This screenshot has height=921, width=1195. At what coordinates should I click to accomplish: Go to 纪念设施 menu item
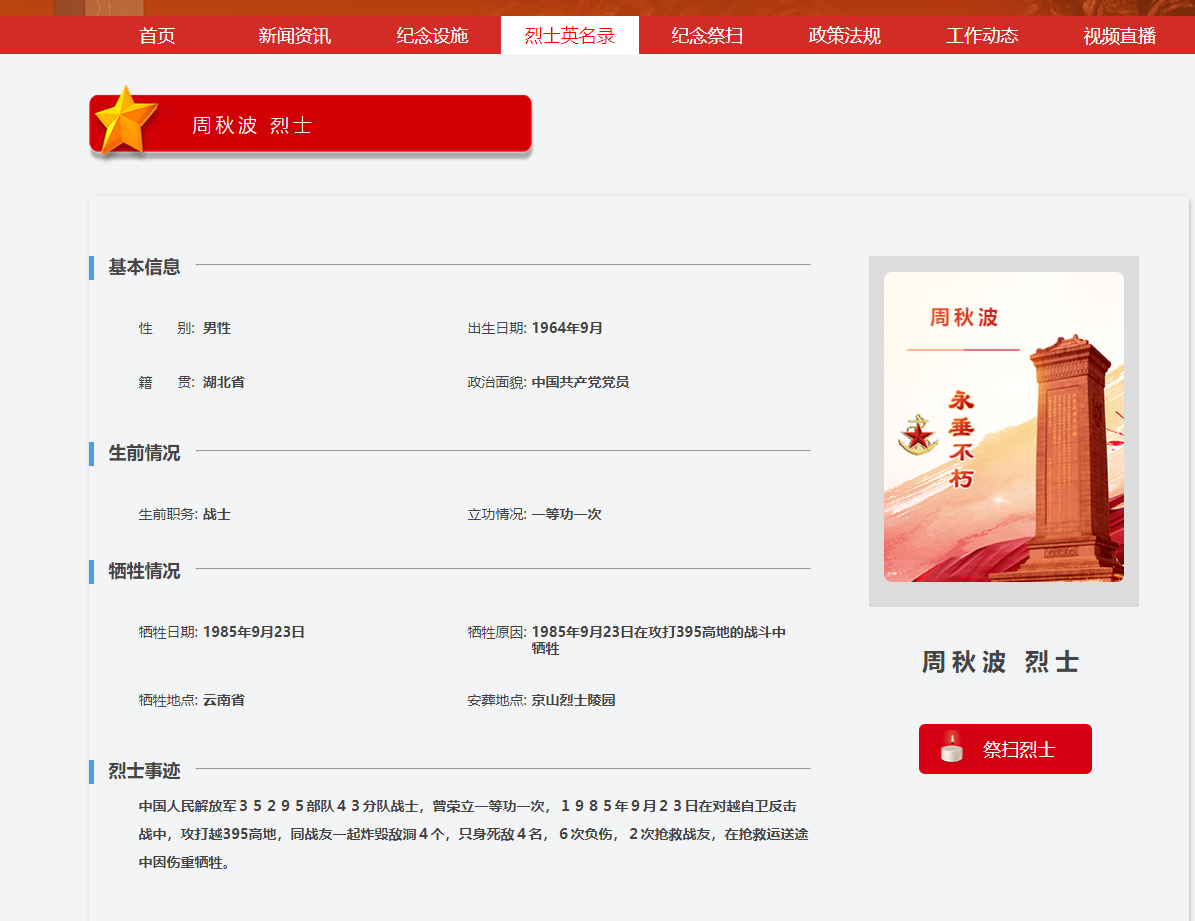(432, 36)
